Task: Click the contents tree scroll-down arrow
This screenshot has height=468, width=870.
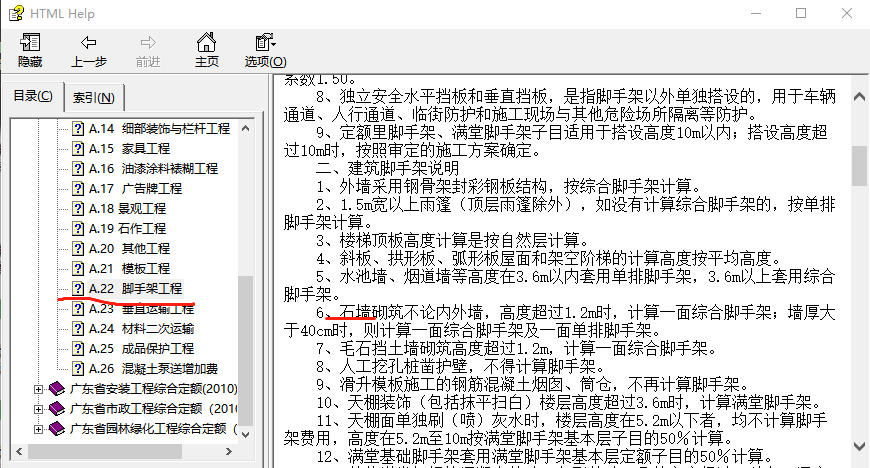Action: pyautogui.click(x=246, y=435)
